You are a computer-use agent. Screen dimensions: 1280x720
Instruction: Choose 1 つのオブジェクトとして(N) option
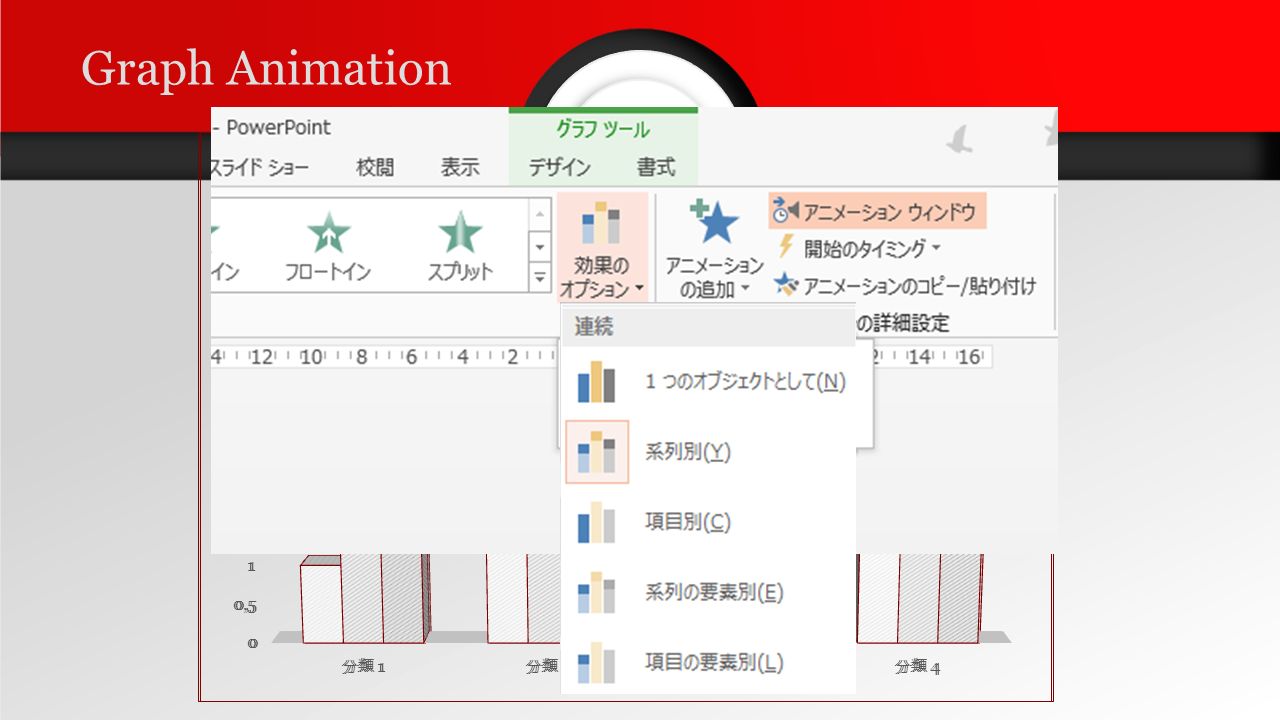pyautogui.click(x=708, y=382)
